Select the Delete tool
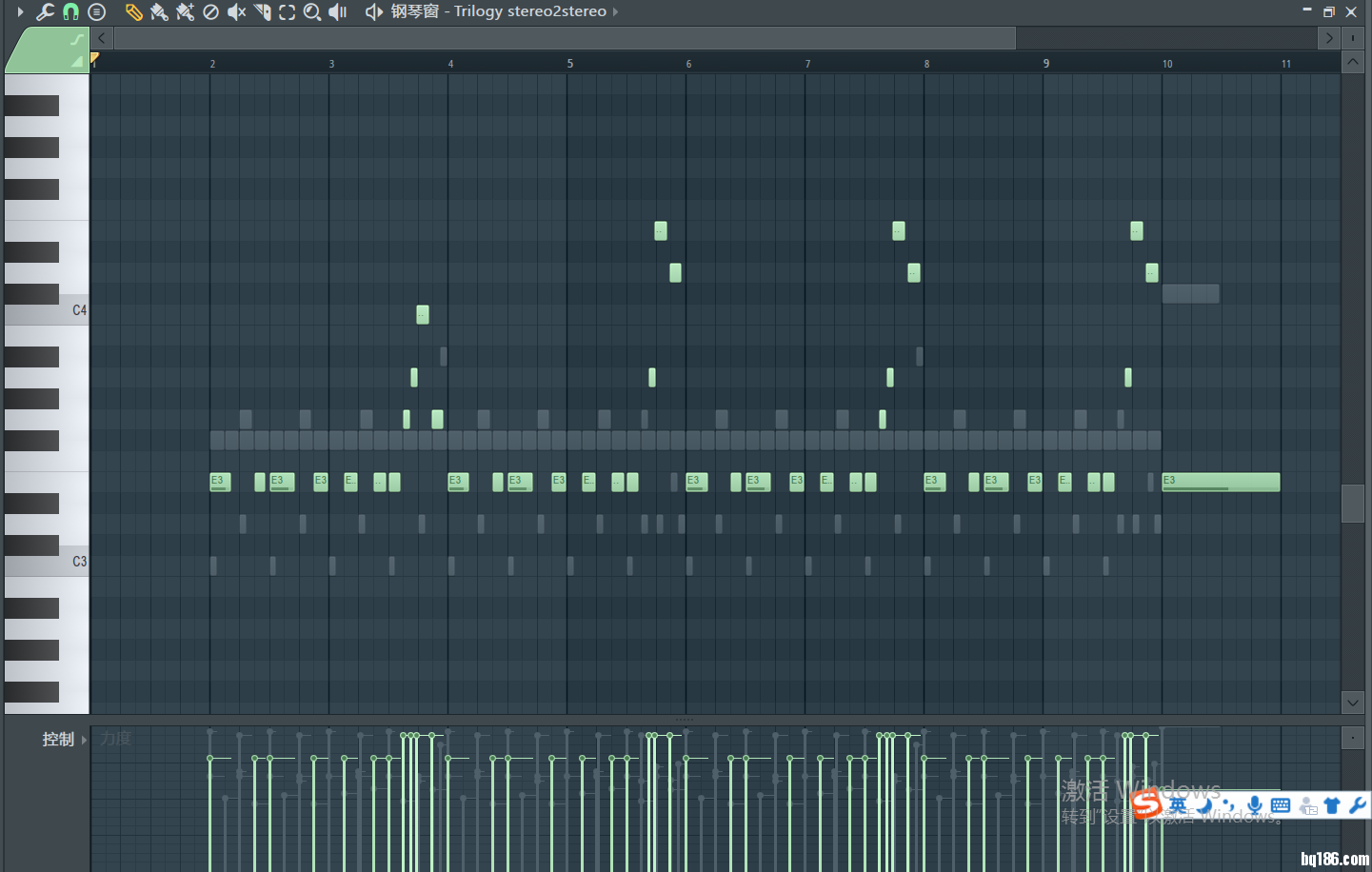 coord(210,12)
